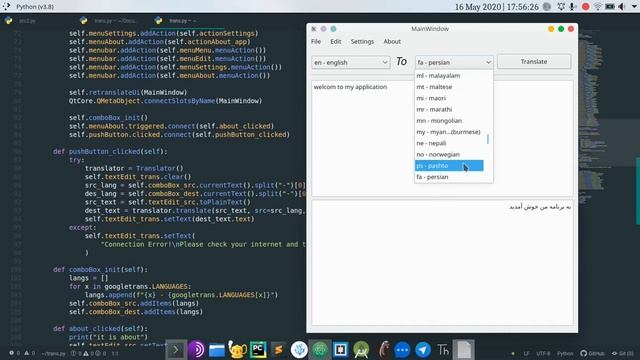
Task: Click the teal keep-above icon in the title bar
Action: 333,29
